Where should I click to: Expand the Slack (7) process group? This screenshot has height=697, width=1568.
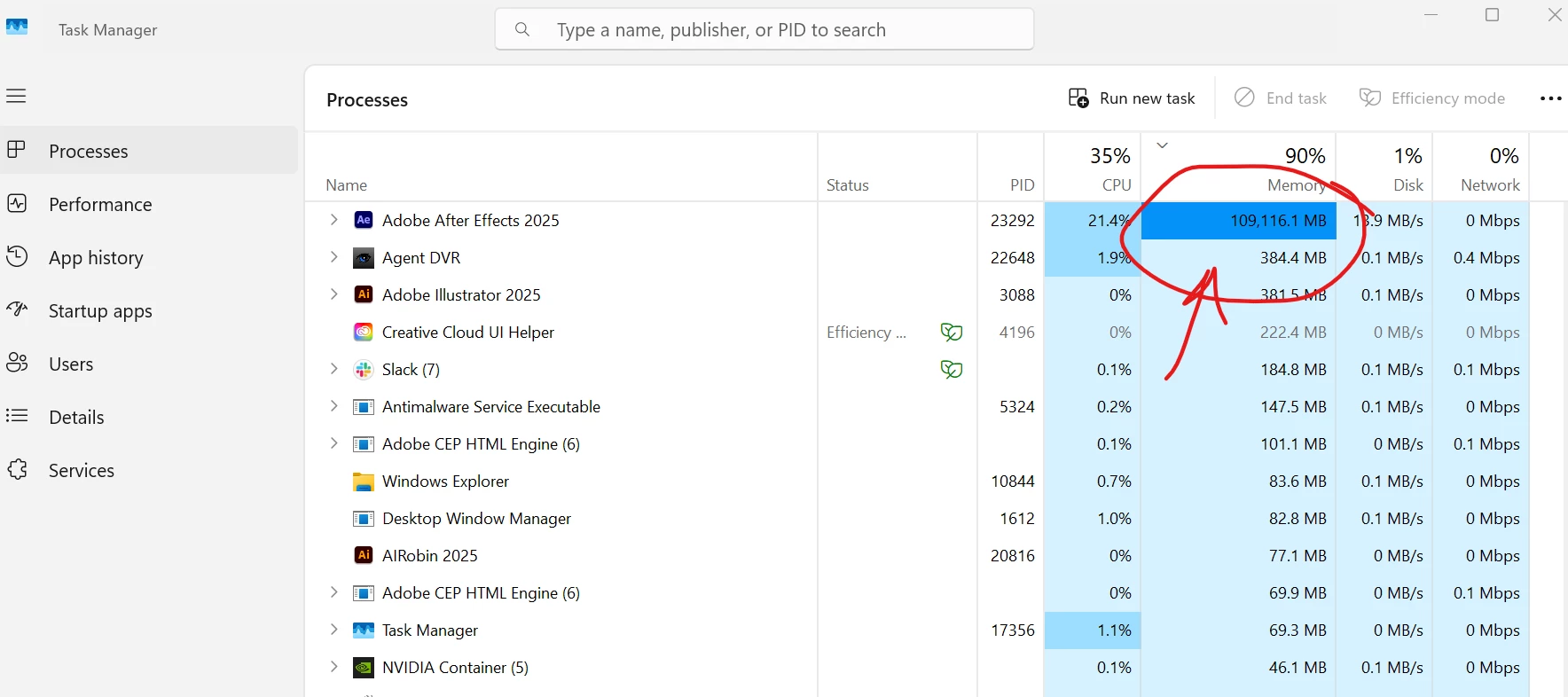[x=333, y=369]
